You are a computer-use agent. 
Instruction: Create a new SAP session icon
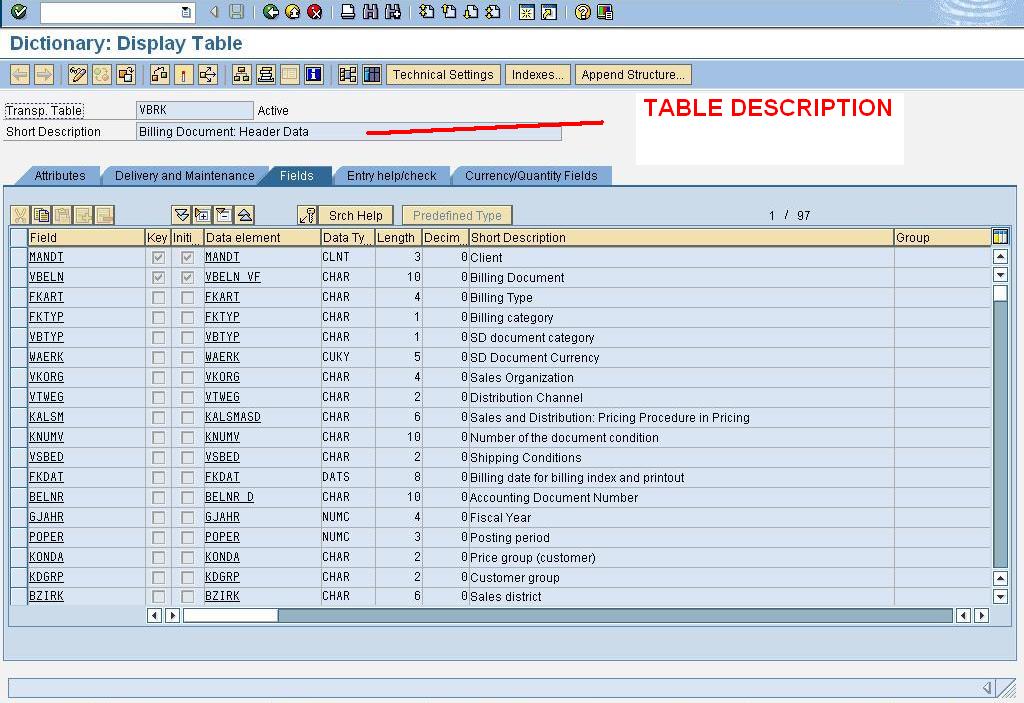tap(525, 13)
